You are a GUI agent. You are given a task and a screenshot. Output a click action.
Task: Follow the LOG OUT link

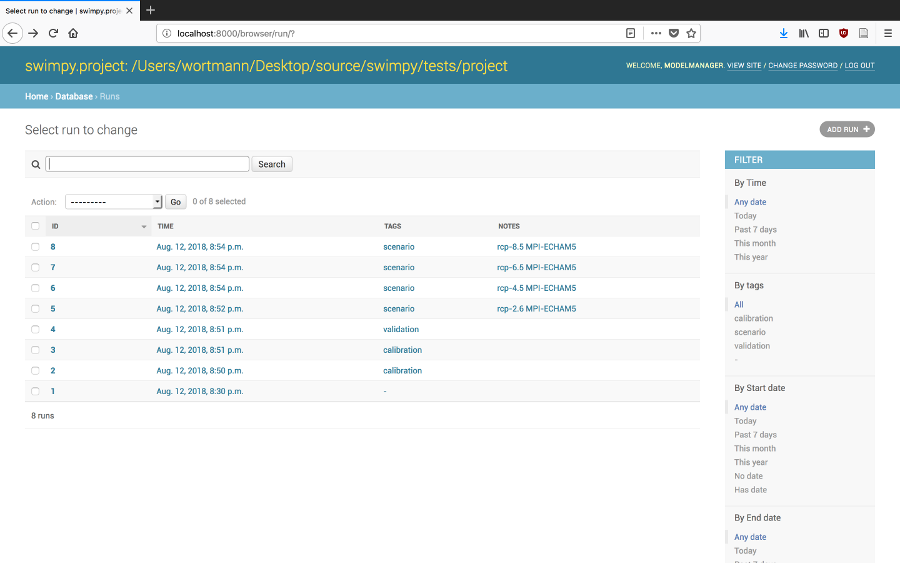[859, 66]
